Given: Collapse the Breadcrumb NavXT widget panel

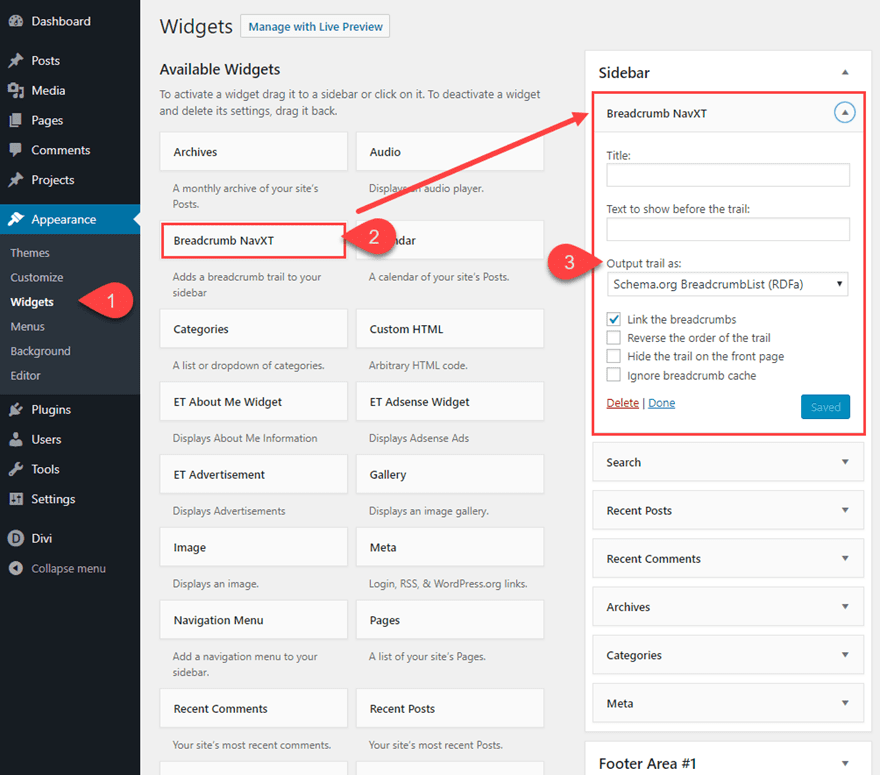Looking at the screenshot, I should [844, 113].
